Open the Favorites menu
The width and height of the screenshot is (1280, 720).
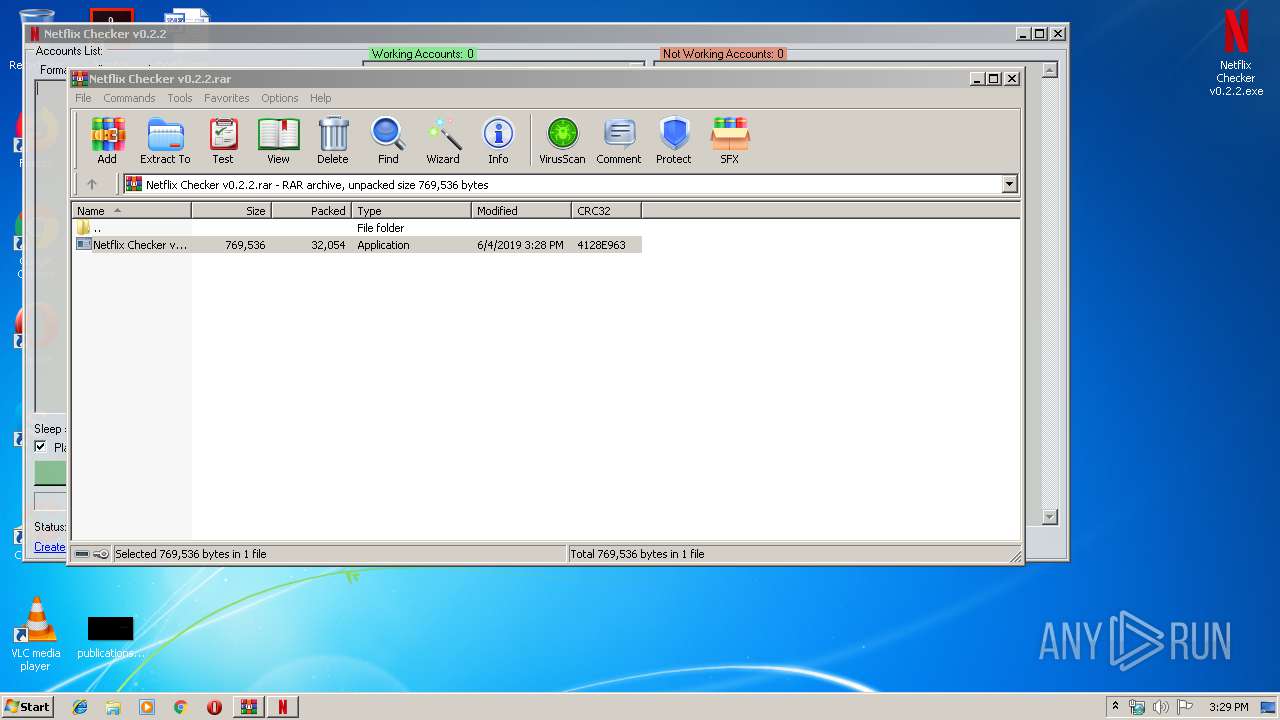pos(227,98)
